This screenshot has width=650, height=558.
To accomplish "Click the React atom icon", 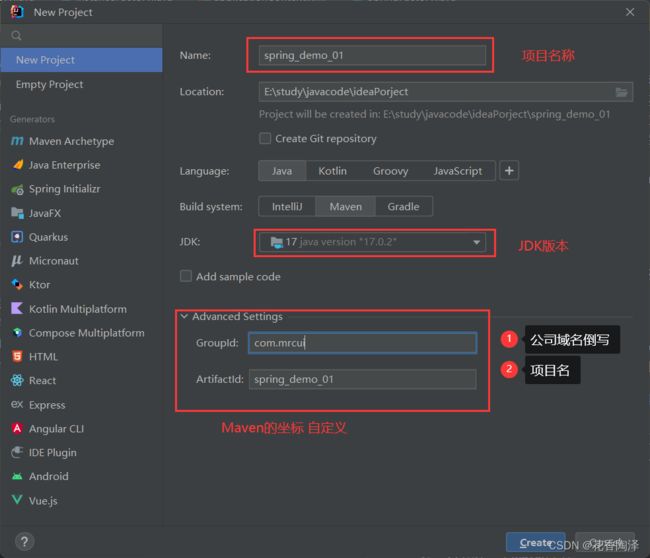I will [x=17, y=380].
